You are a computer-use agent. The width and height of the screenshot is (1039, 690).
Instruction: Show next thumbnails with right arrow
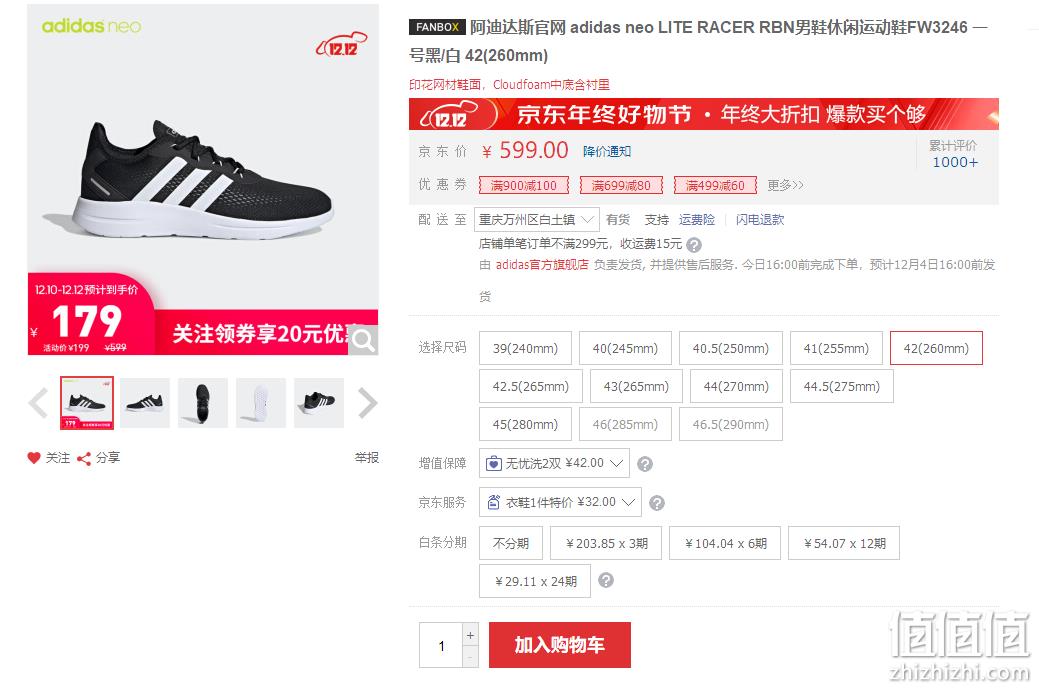(368, 403)
